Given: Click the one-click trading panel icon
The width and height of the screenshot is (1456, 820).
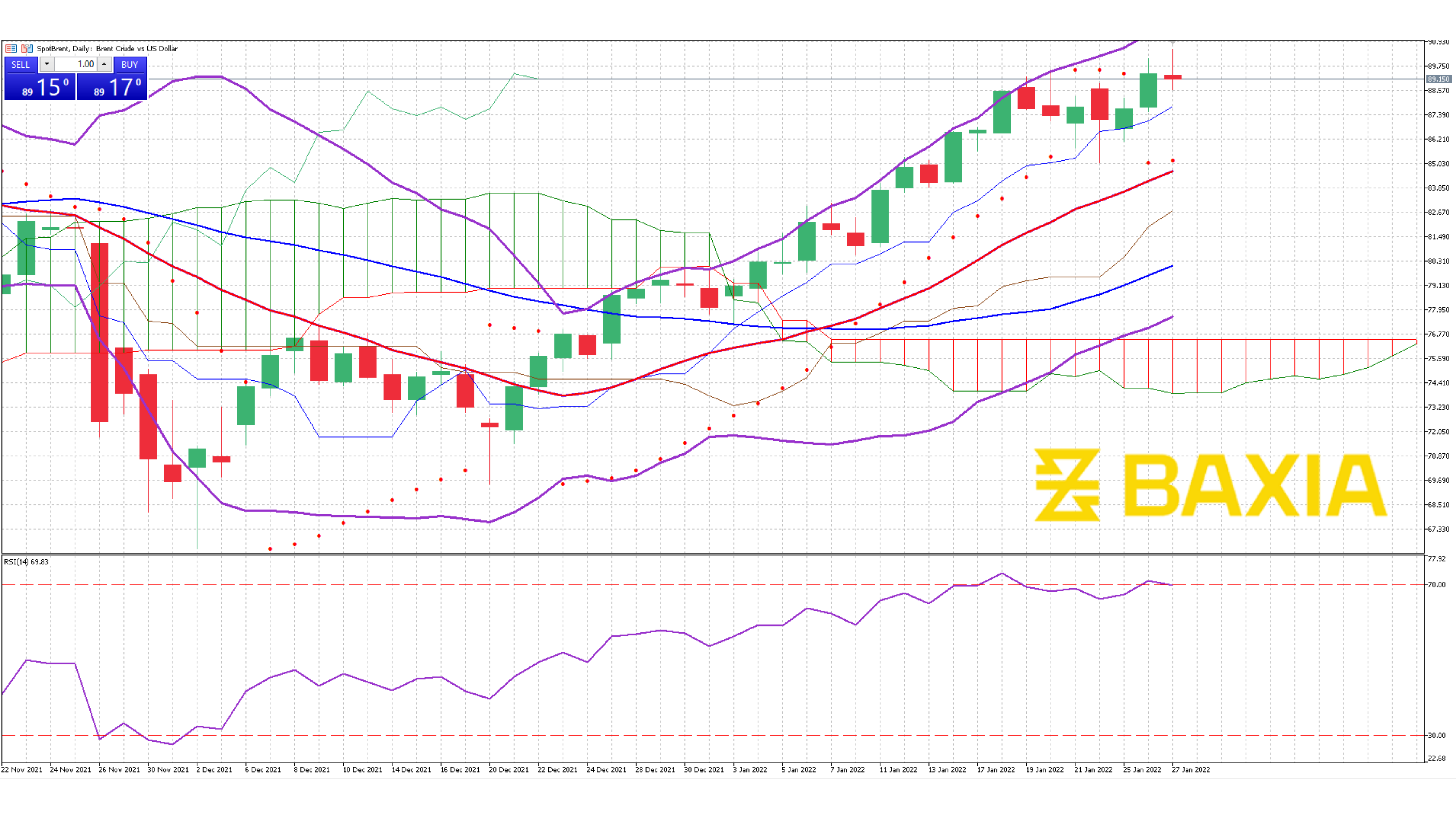Looking at the screenshot, I should 27,49.
